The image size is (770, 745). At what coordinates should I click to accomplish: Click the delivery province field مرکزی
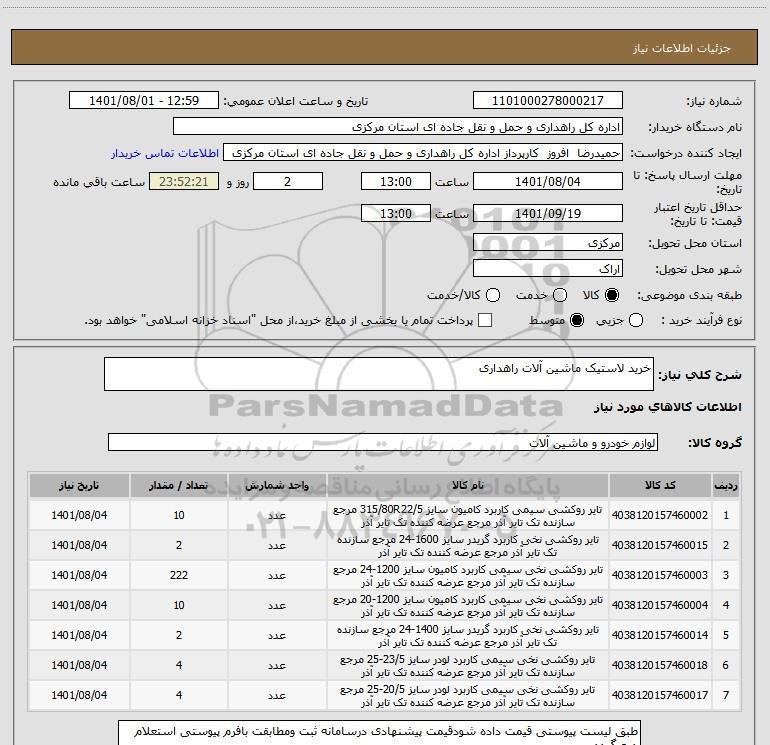coord(548,243)
